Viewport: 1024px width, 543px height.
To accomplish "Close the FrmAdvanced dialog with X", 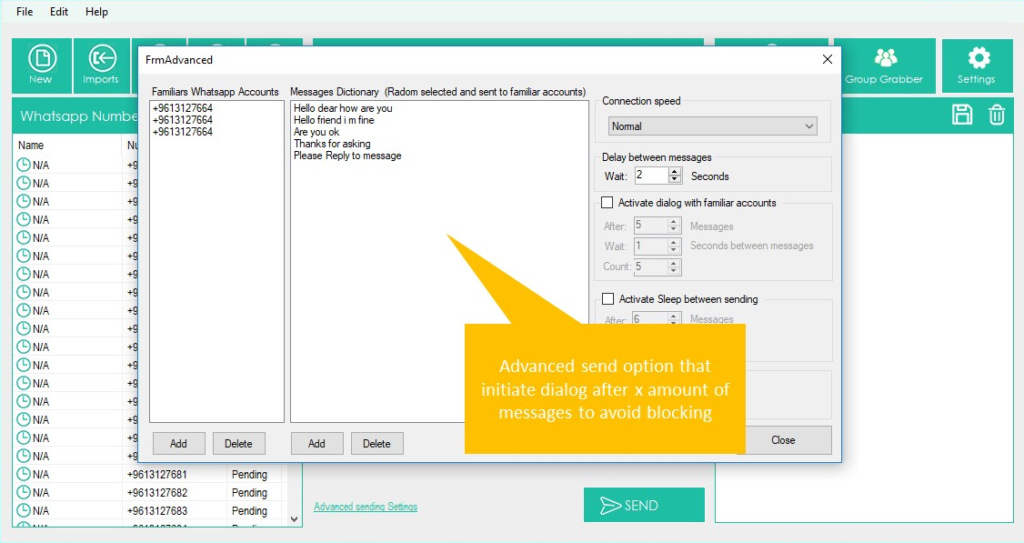I will (x=827, y=60).
